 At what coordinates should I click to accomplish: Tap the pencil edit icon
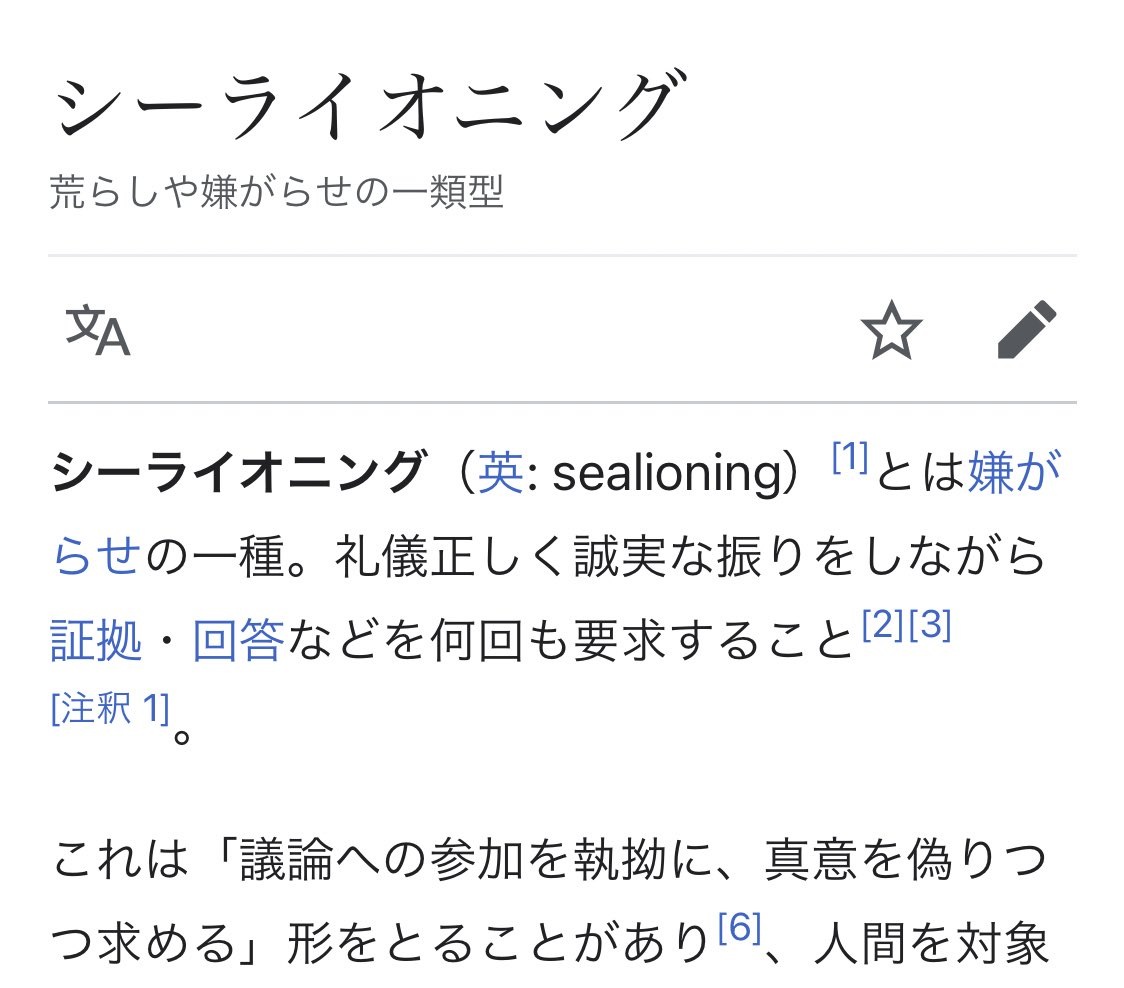tap(1027, 329)
